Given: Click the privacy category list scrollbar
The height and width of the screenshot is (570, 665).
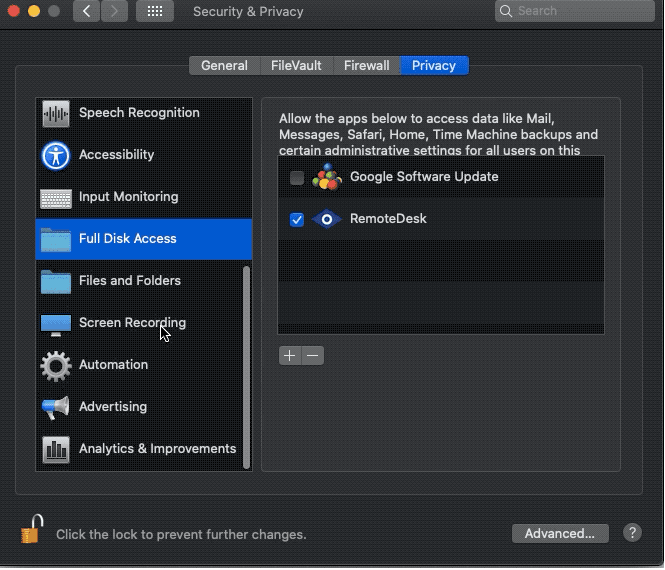Looking at the screenshot, I should point(246,367).
